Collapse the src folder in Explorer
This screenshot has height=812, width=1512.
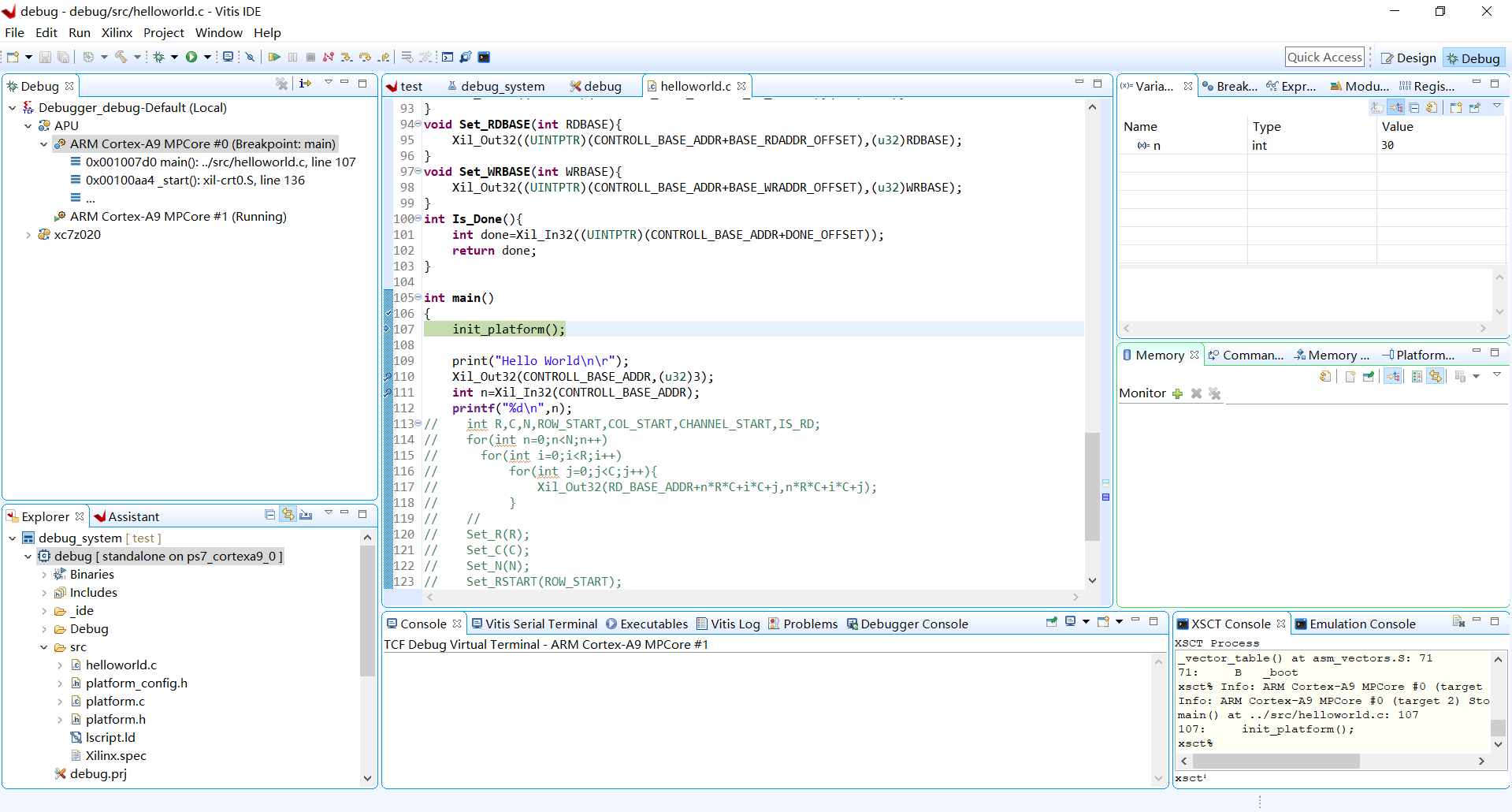tap(44, 647)
